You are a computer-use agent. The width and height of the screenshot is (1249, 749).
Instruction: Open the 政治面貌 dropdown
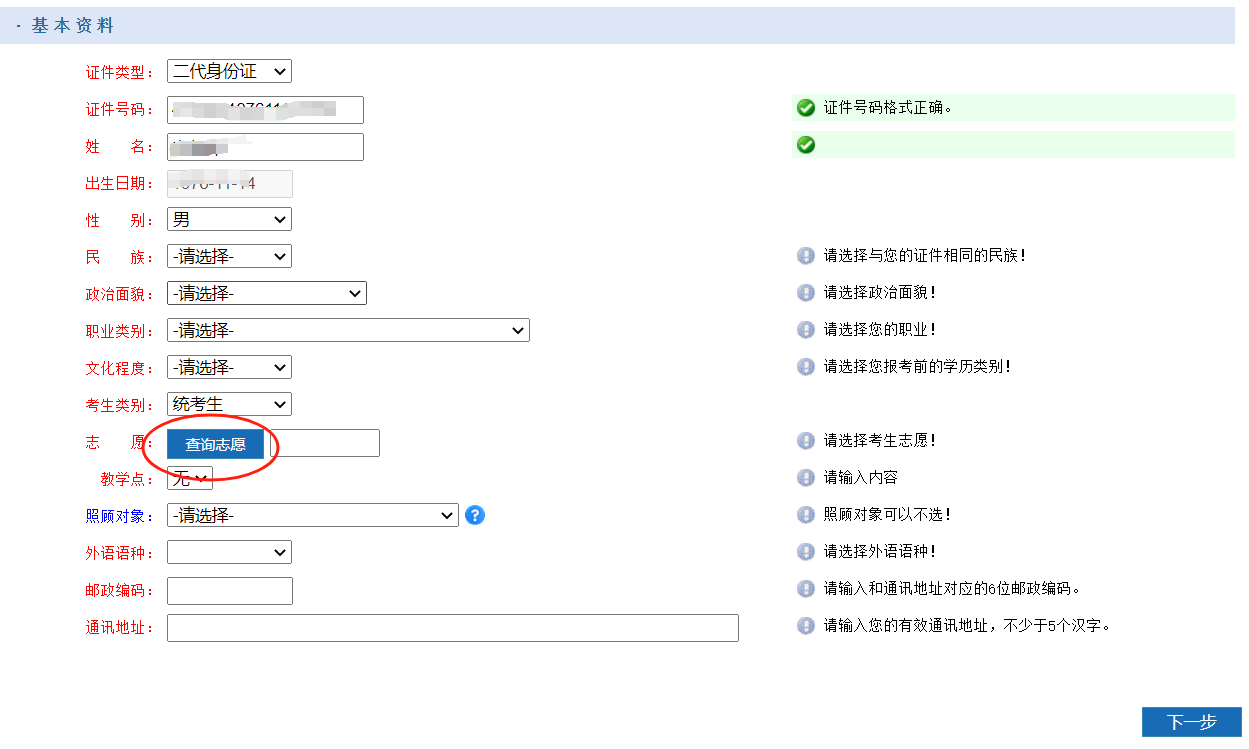[266, 293]
